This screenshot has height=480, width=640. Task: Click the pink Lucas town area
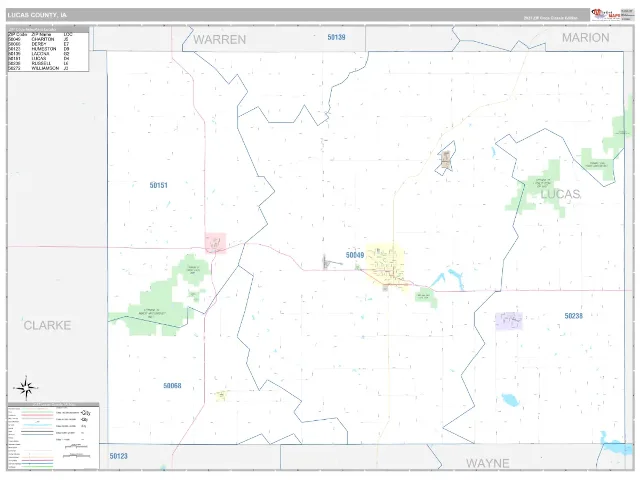pos(216,243)
